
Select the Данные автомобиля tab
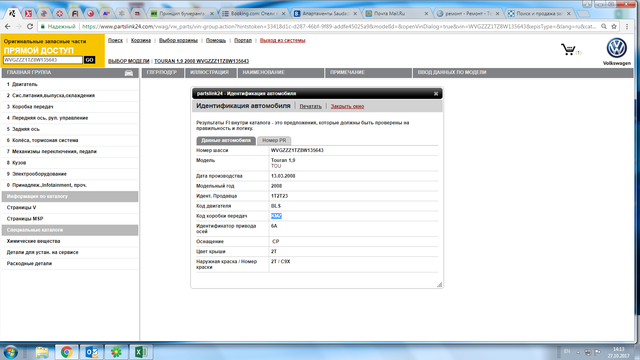click(226, 140)
